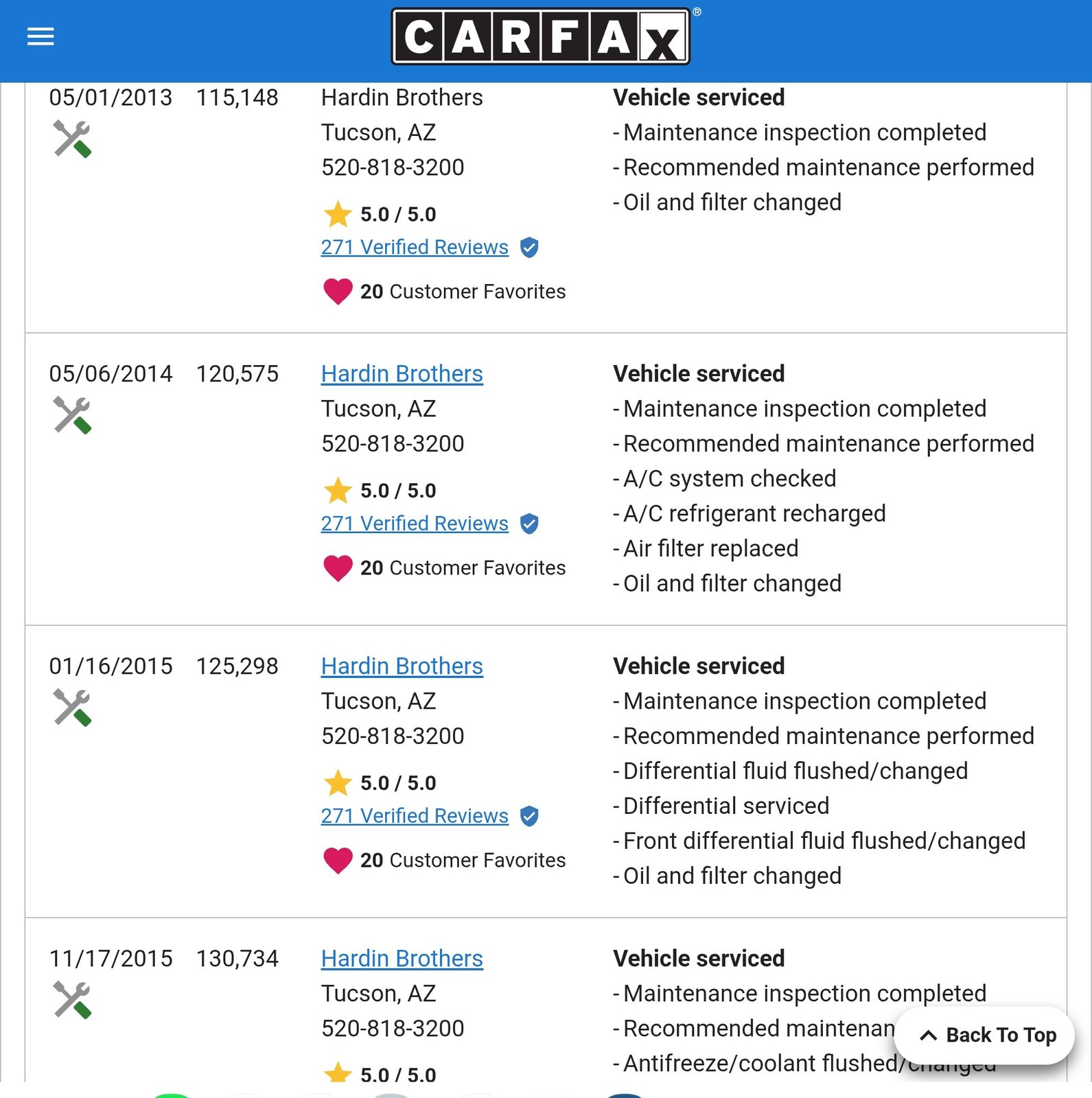This screenshot has height=1098, width=1092.
Task: Click the verified badge in the 01/16/2015 record
Action: point(529,816)
